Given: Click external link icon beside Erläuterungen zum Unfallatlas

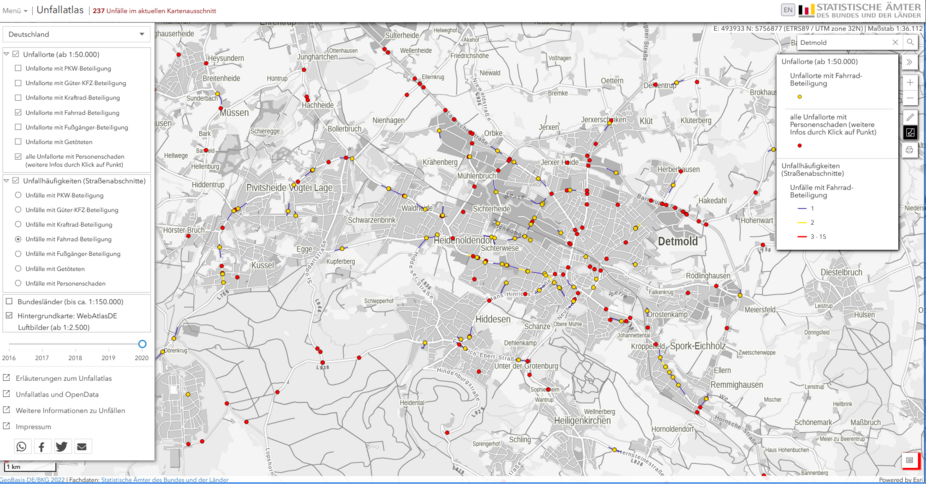Looking at the screenshot, I should coord(6,378).
